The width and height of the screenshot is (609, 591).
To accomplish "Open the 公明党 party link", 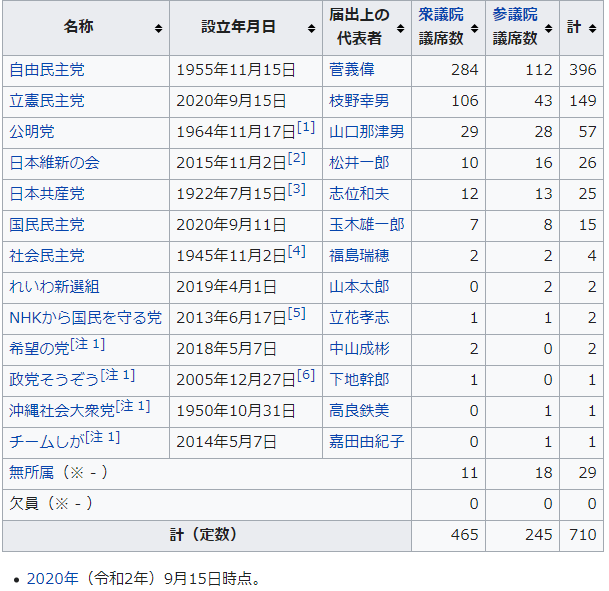I will (32, 132).
